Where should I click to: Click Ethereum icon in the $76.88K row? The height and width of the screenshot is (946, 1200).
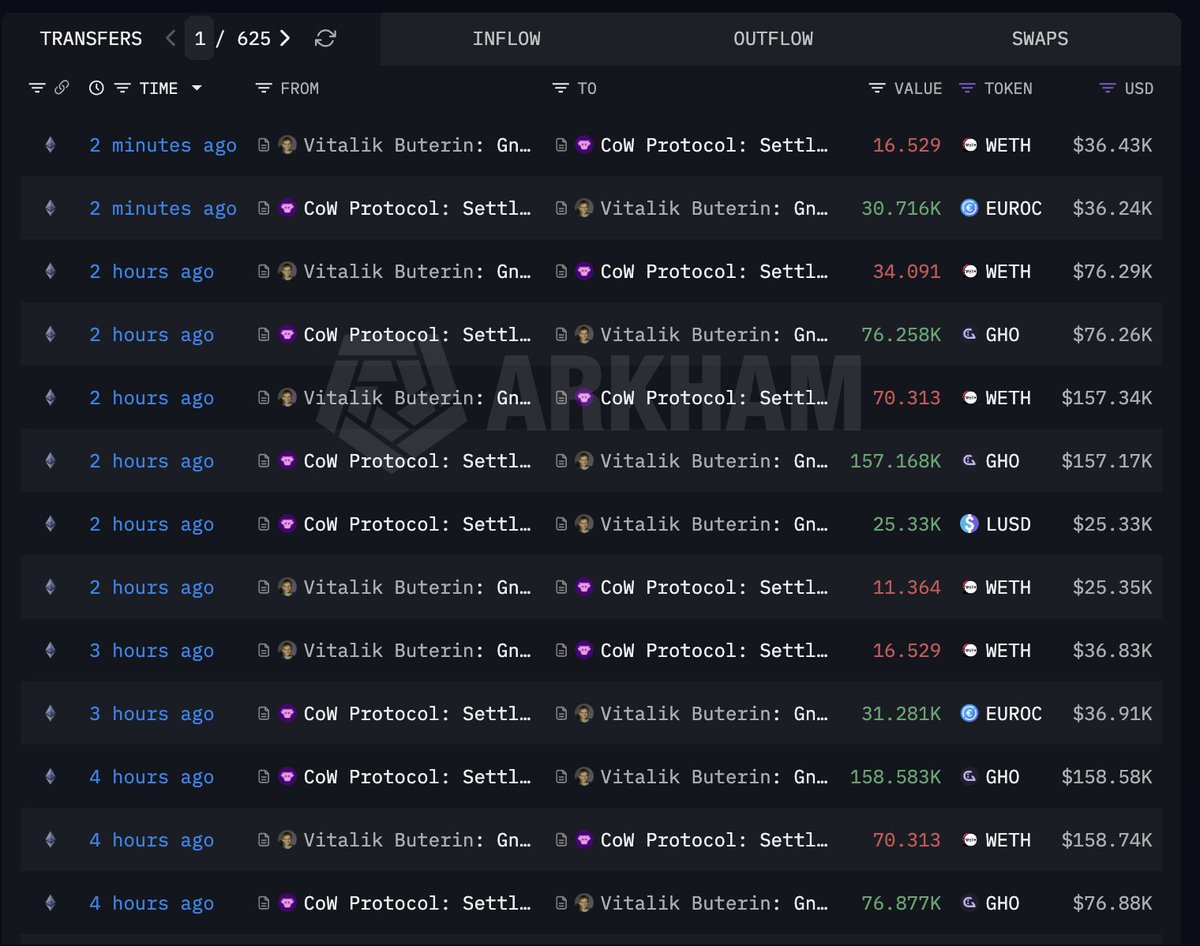coord(50,903)
